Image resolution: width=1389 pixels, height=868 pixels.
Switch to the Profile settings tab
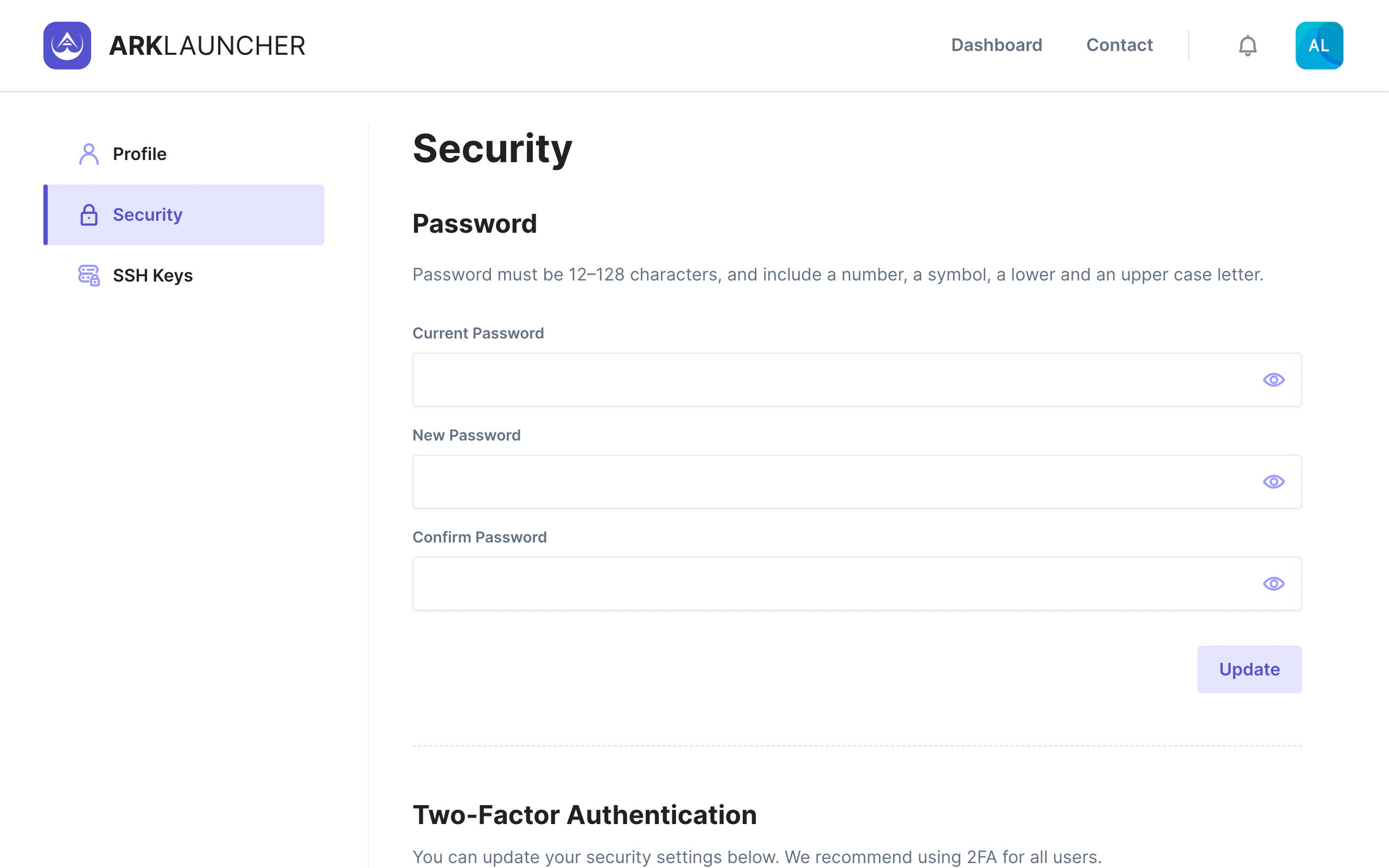(x=139, y=154)
